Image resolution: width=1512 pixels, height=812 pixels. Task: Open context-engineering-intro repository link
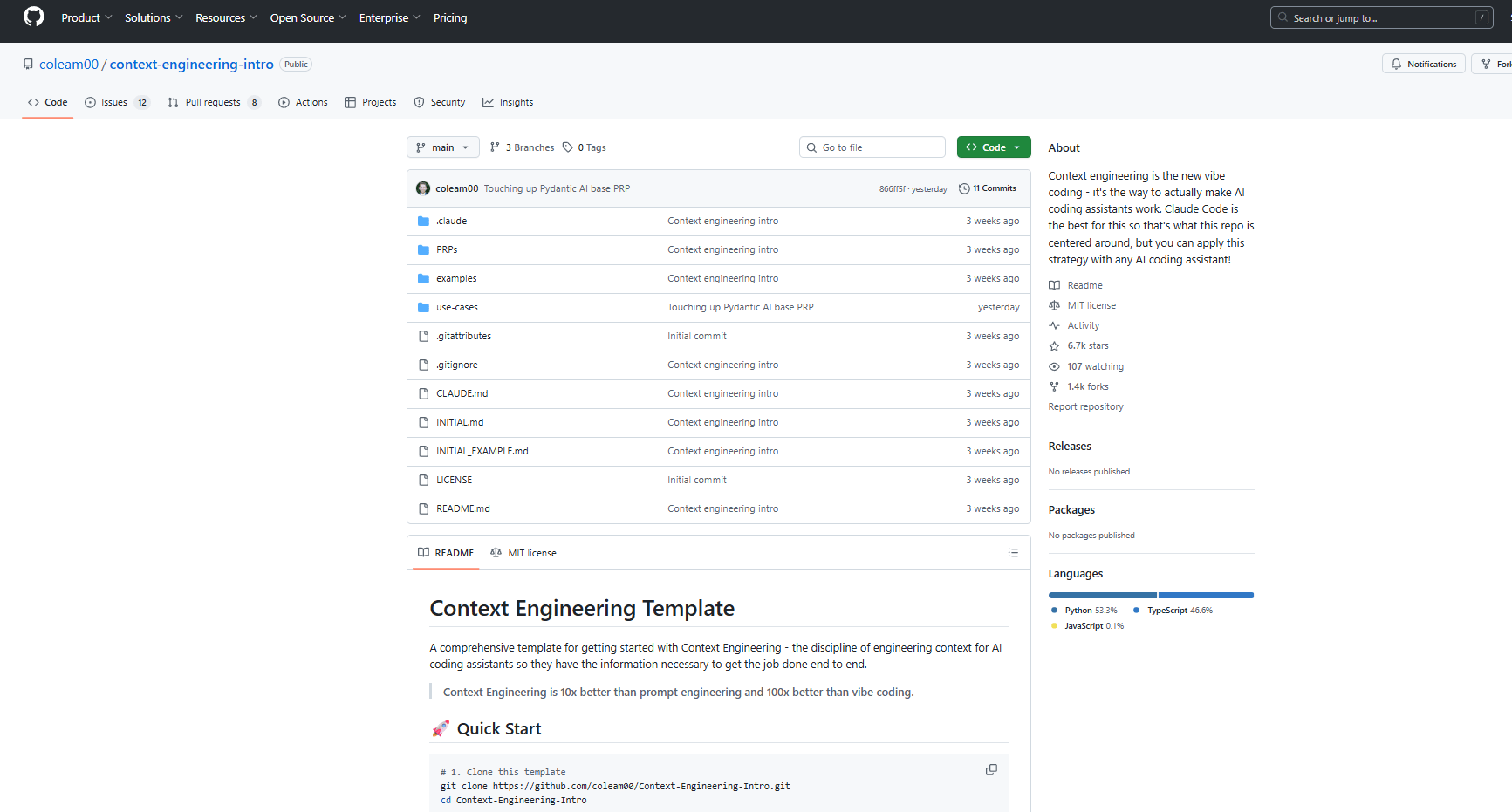coord(192,65)
